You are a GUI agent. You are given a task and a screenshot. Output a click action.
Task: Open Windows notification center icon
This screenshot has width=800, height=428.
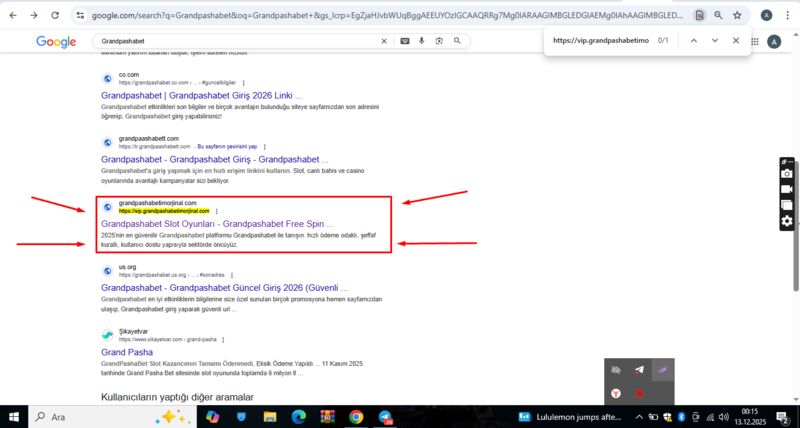pyautogui.click(x=782, y=417)
